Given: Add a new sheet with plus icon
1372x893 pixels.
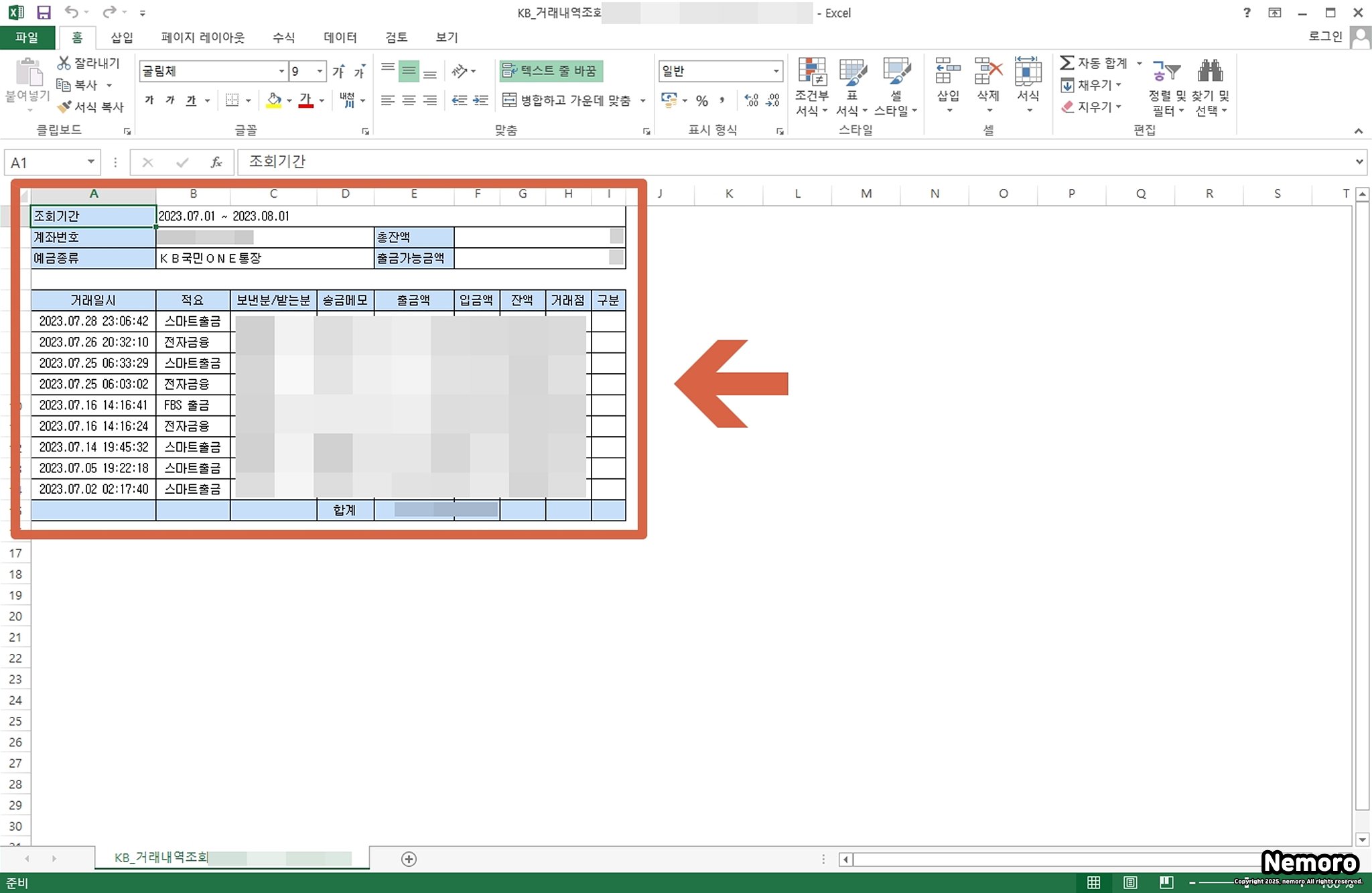Looking at the screenshot, I should (x=409, y=859).
